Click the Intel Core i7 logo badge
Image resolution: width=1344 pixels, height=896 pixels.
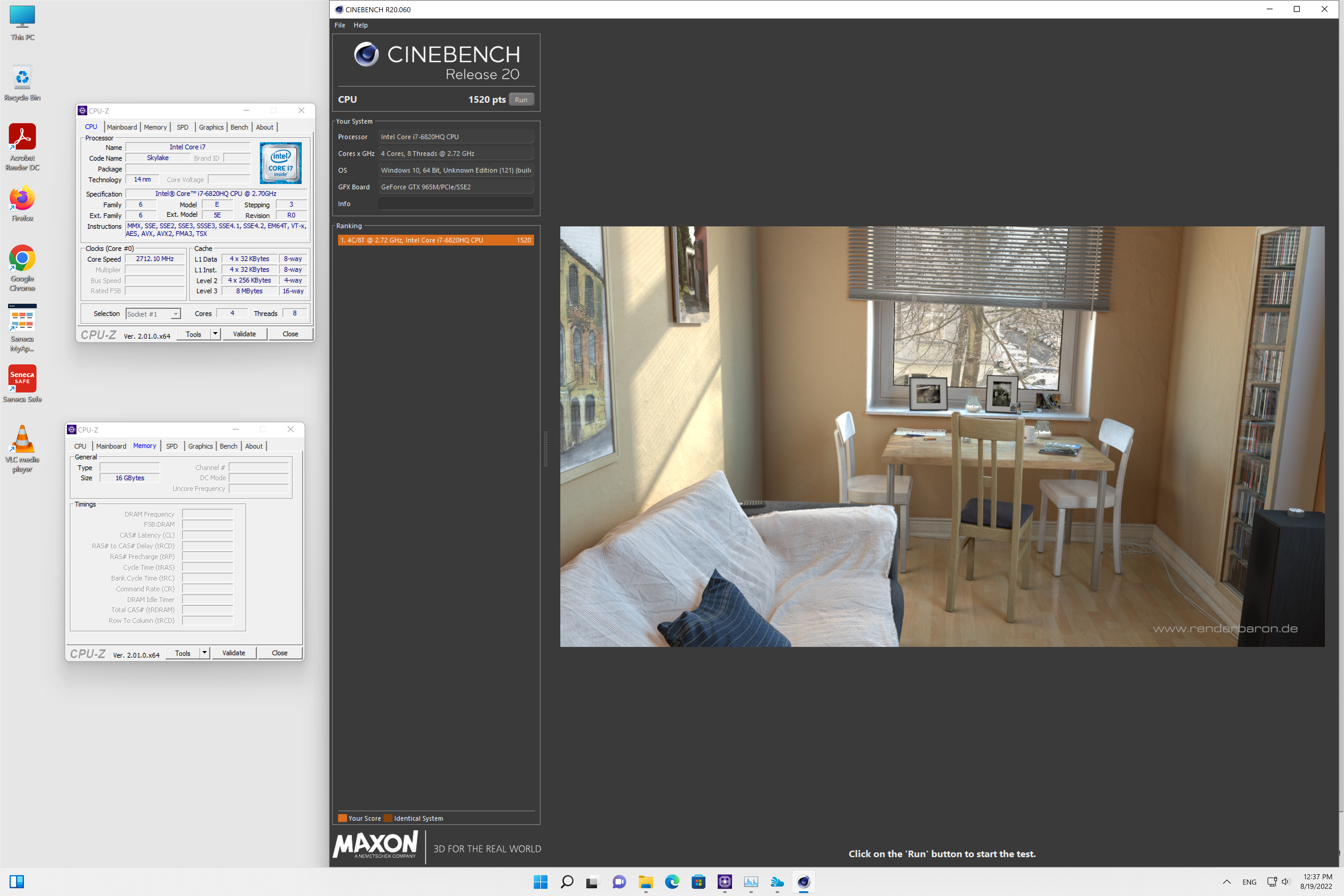(280, 163)
